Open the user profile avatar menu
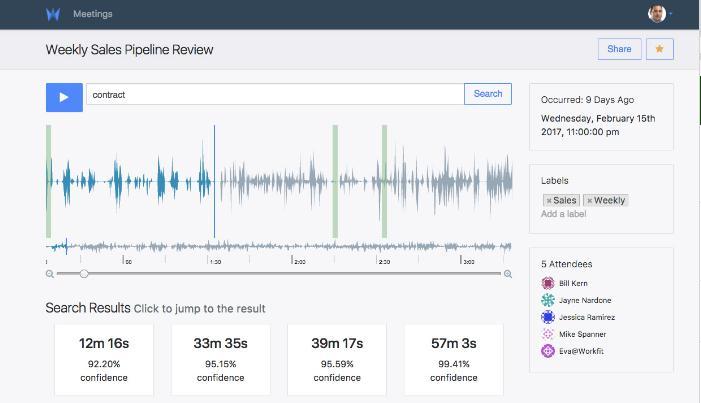 point(657,14)
